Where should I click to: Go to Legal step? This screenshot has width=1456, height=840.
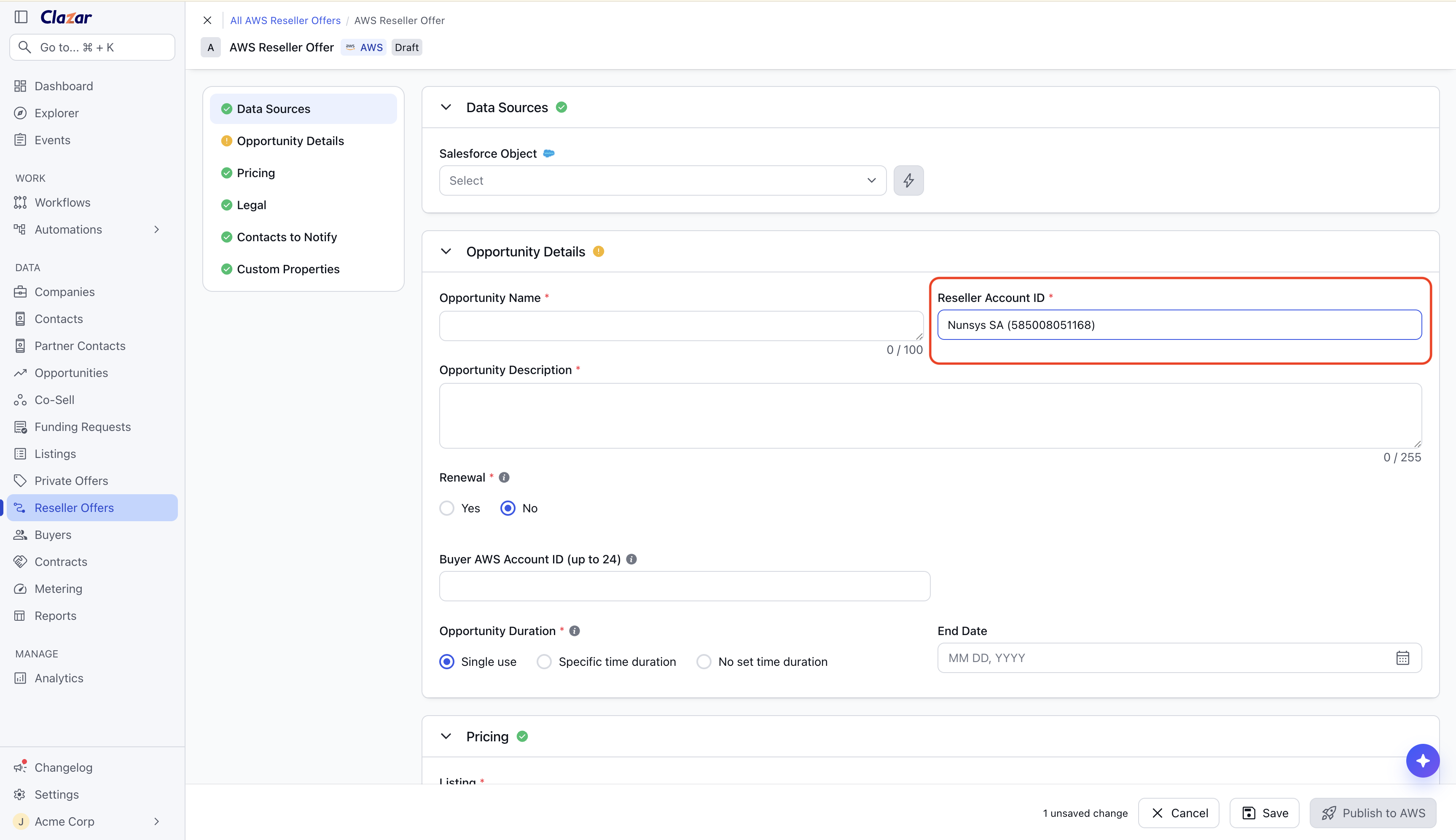tap(304, 205)
